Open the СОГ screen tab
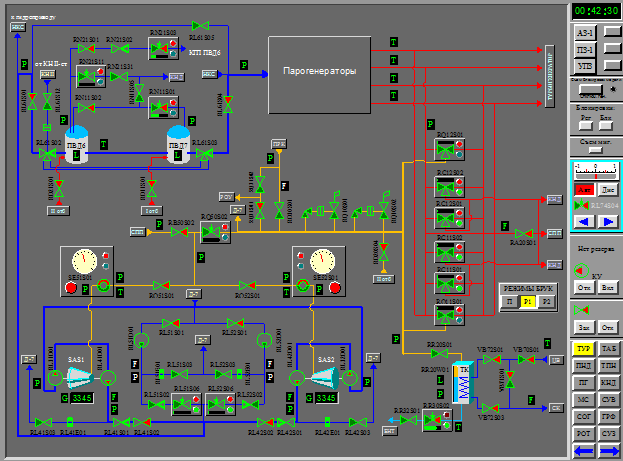 click(x=583, y=416)
